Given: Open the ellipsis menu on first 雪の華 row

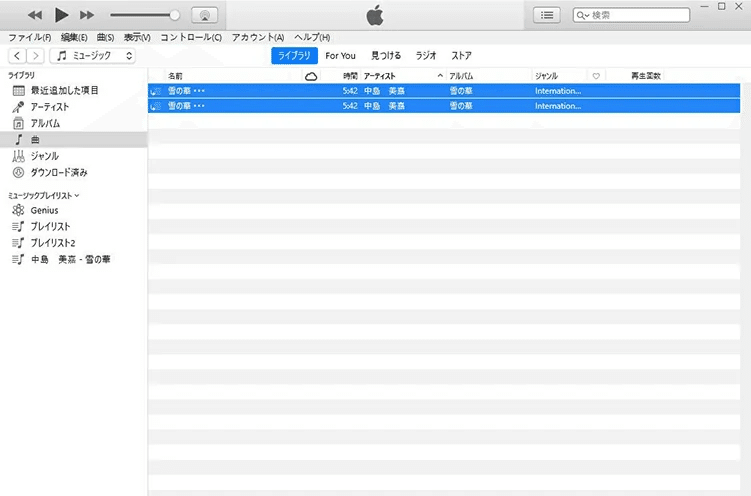Looking at the screenshot, I should point(199,91).
